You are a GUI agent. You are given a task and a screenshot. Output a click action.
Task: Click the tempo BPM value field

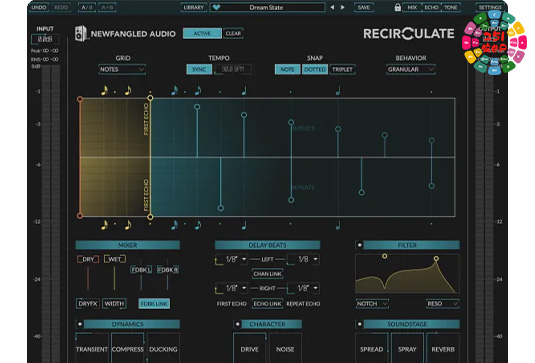pyautogui.click(x=233, y=69)
